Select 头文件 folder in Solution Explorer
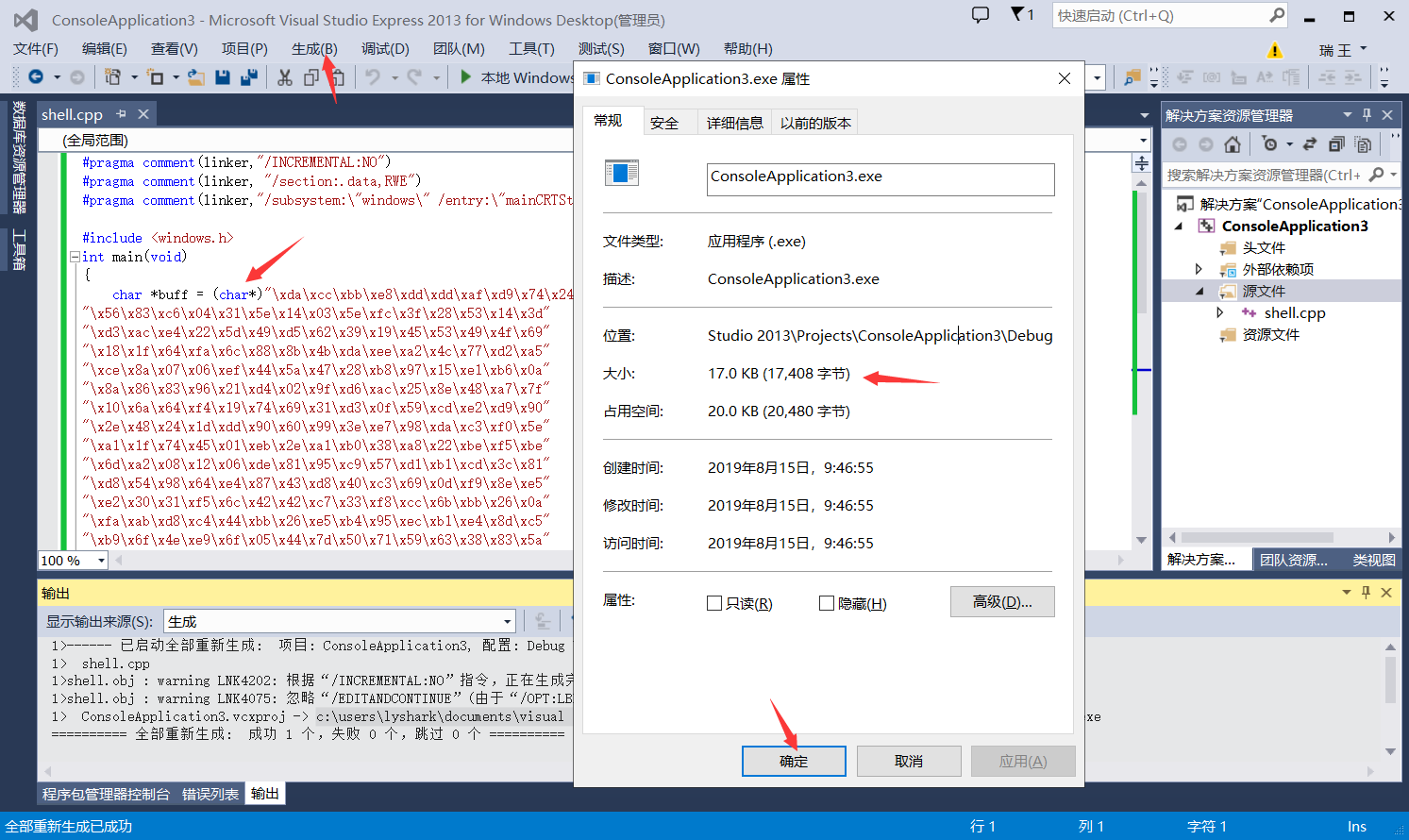1409x840 pixels. [1264, 247]
